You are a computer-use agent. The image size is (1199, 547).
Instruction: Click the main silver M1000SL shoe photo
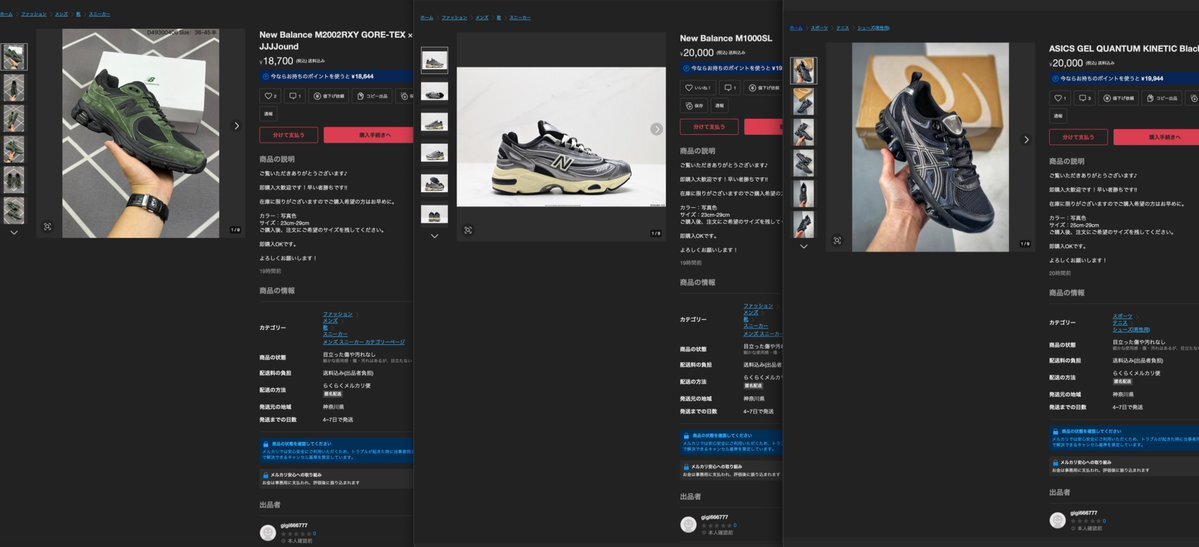[x=561, y=136]
